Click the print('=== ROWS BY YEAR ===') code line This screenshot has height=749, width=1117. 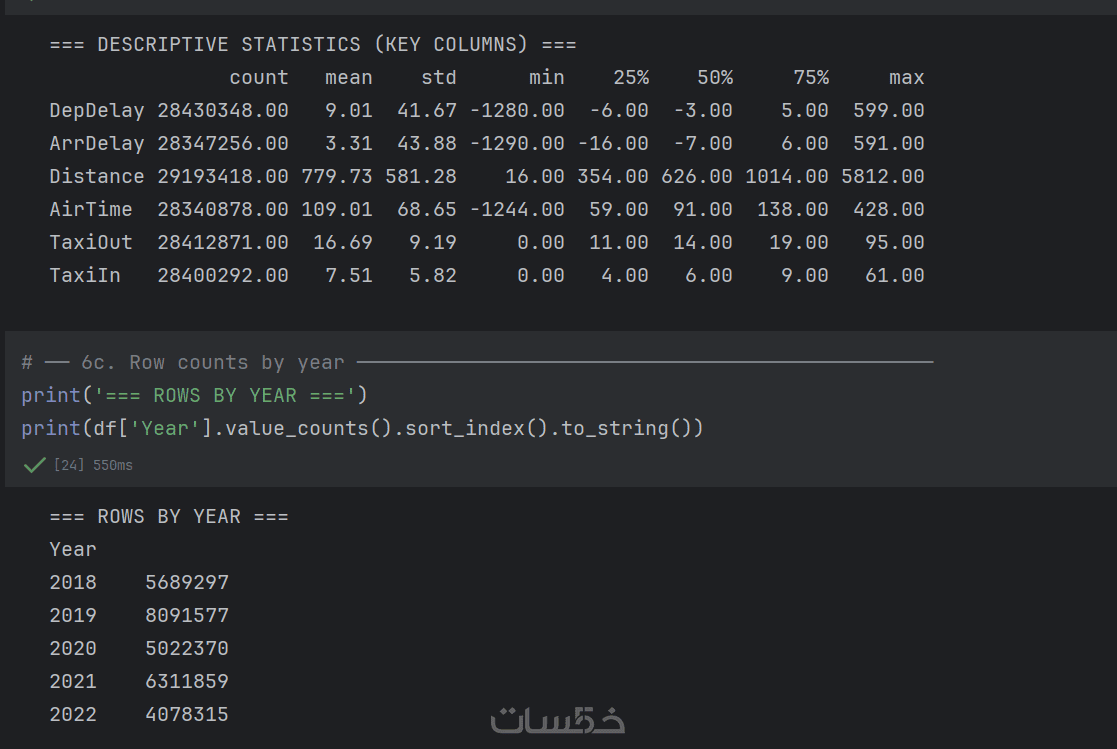click(195, 395)
